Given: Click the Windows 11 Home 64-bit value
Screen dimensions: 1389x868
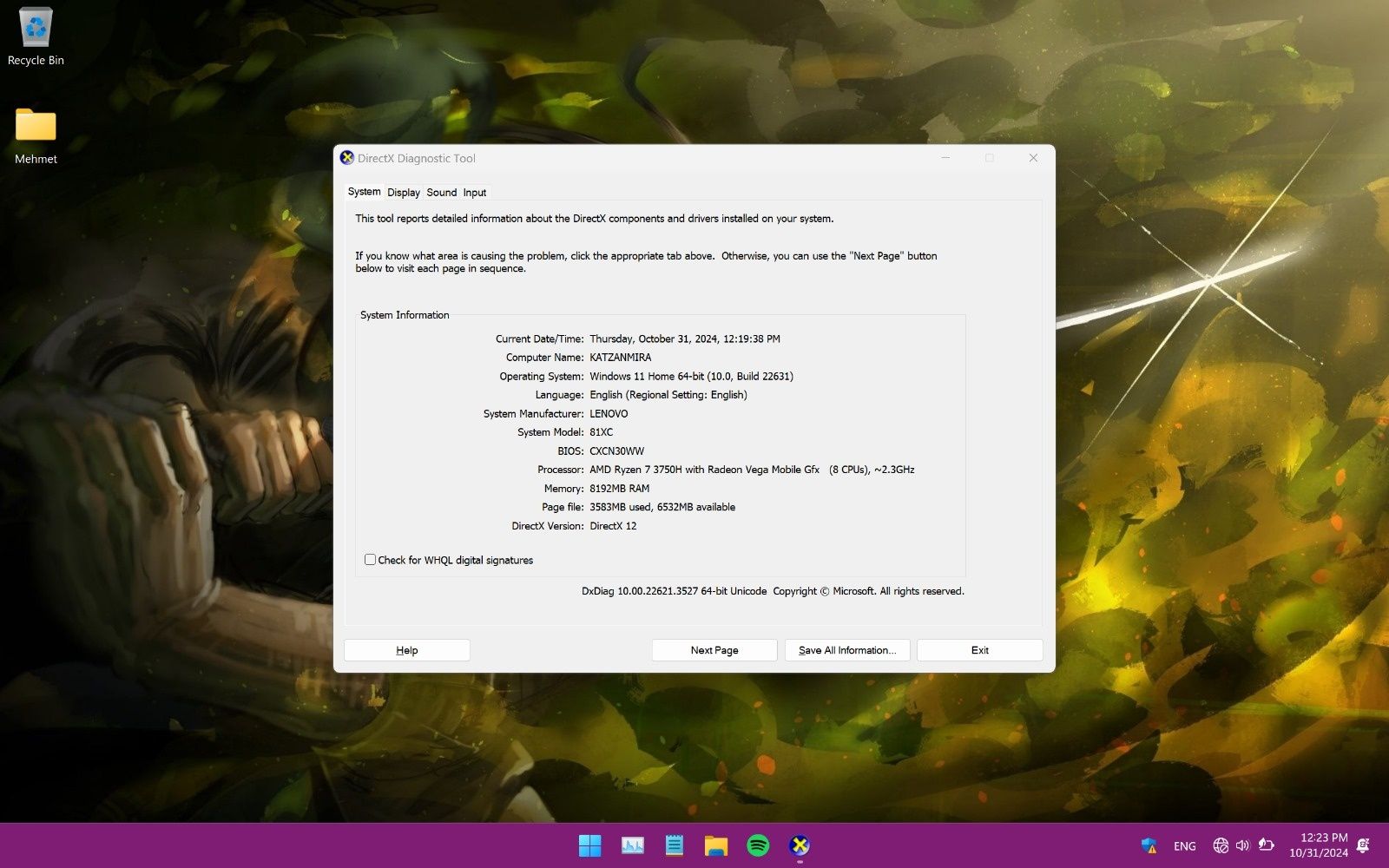Looking at the screenshot, I should 691,377.
